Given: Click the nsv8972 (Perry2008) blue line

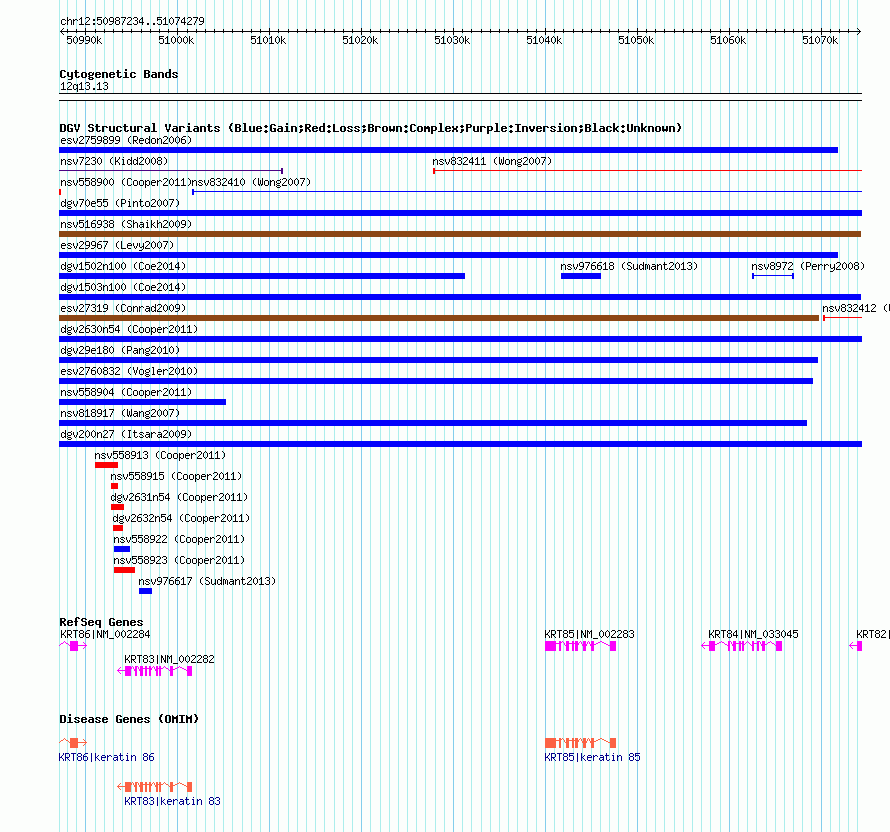Looking at the screenshot, I should click(x=773, y=276).
